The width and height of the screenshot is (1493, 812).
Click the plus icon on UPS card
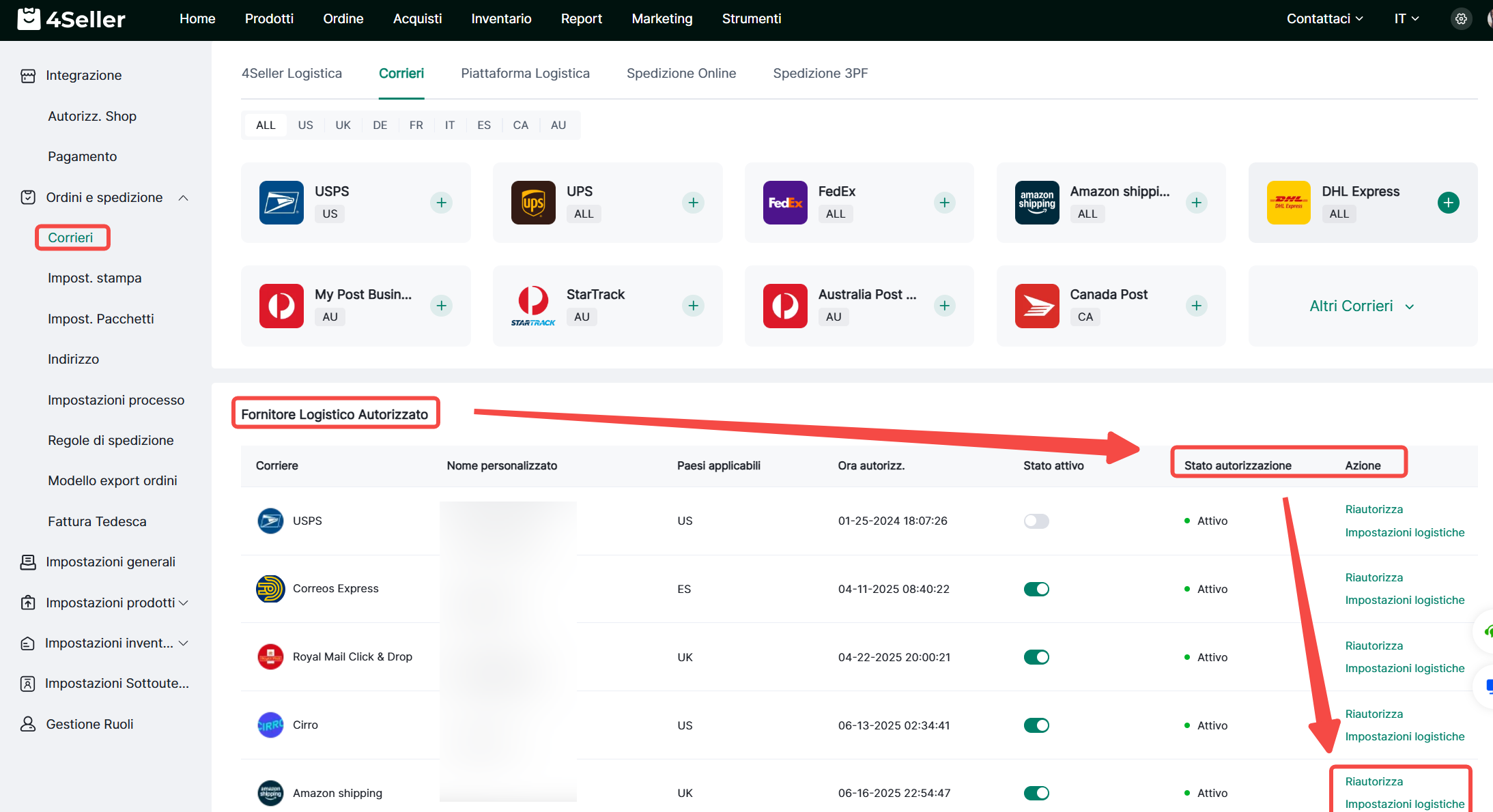tap(693, 203)
